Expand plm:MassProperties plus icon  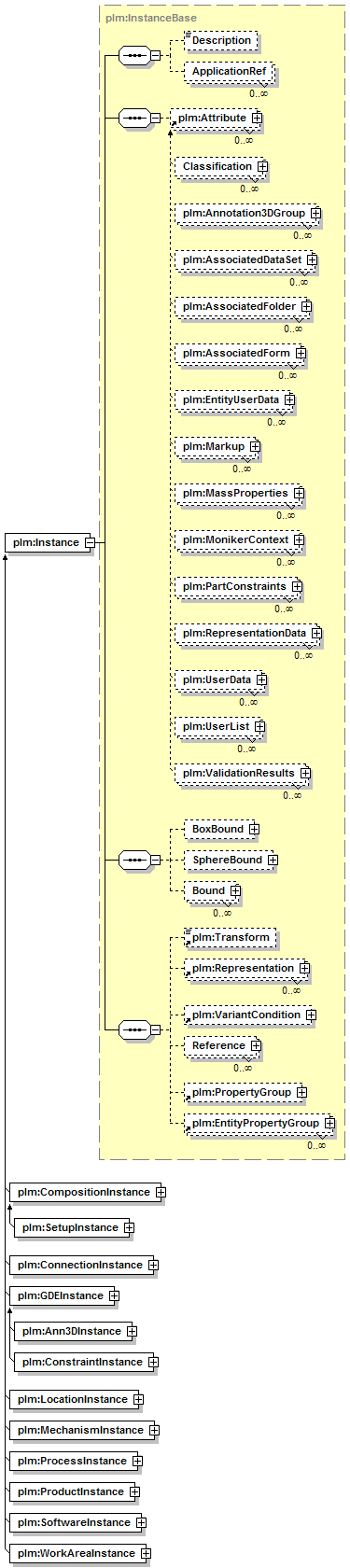tap(299, 494)
